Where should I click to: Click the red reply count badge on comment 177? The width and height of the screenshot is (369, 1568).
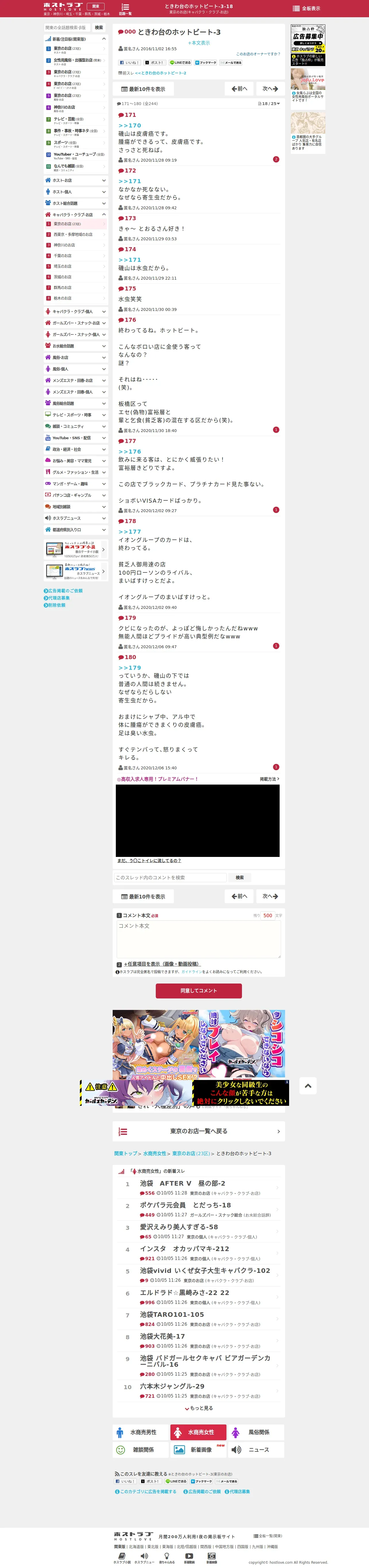click(276, 510)
